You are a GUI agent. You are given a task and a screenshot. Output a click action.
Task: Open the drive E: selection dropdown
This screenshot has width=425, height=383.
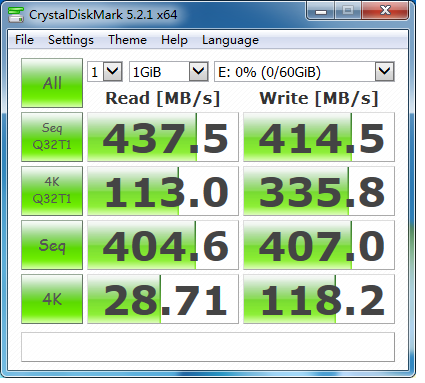point(304,71)
